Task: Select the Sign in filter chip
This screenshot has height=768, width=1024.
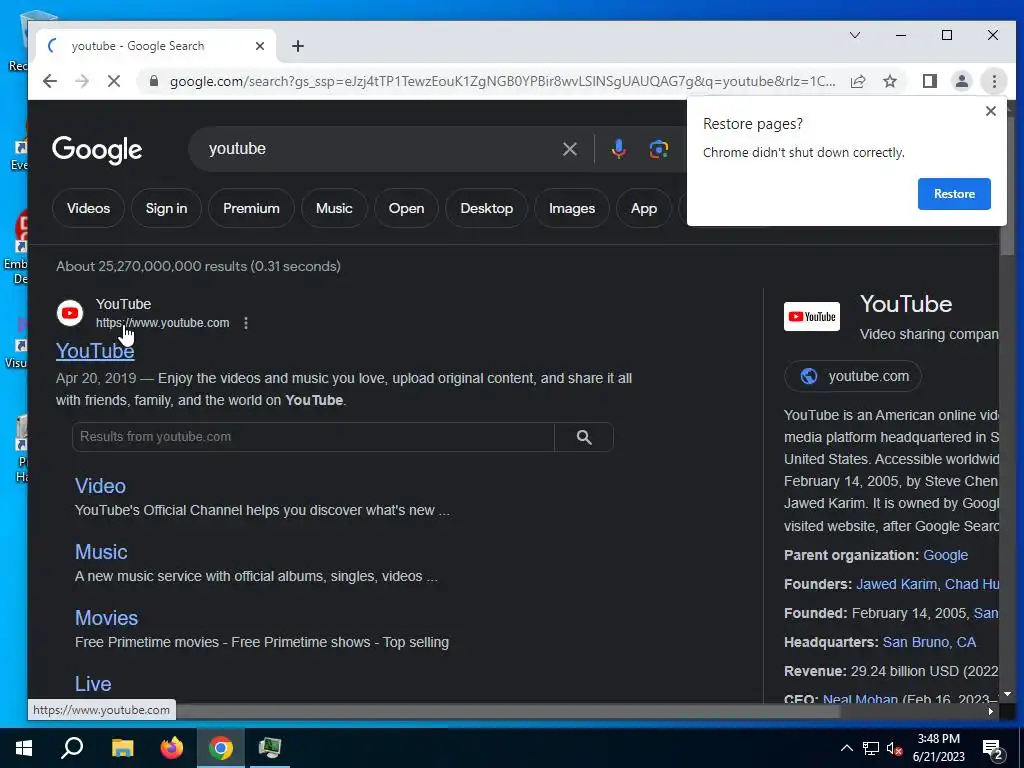Action: click(x=166, y=208)
